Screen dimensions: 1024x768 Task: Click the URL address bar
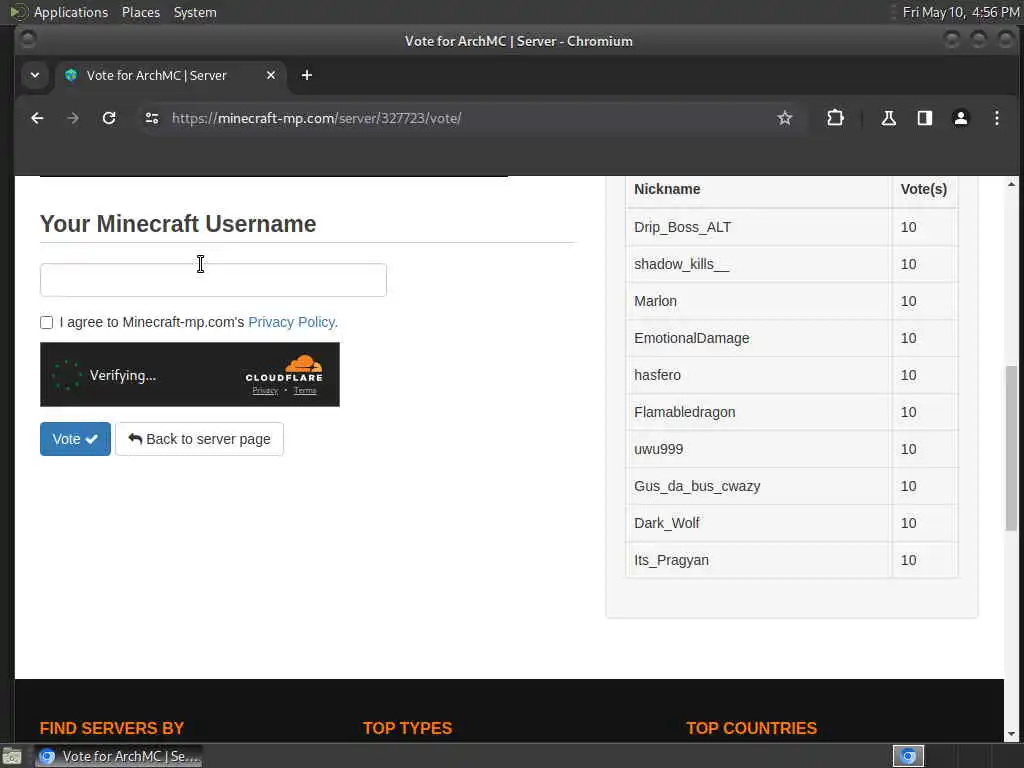(x=470, y=118)
